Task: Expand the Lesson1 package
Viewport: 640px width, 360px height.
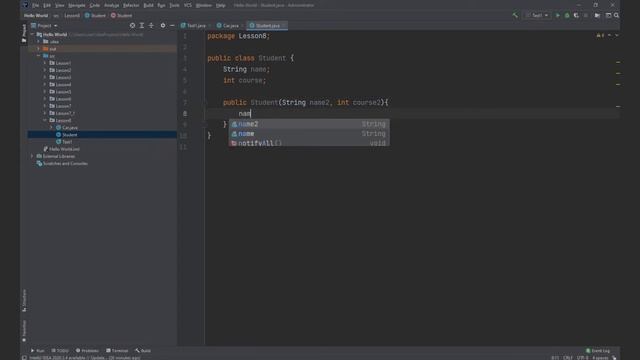Action: [45, 63]
